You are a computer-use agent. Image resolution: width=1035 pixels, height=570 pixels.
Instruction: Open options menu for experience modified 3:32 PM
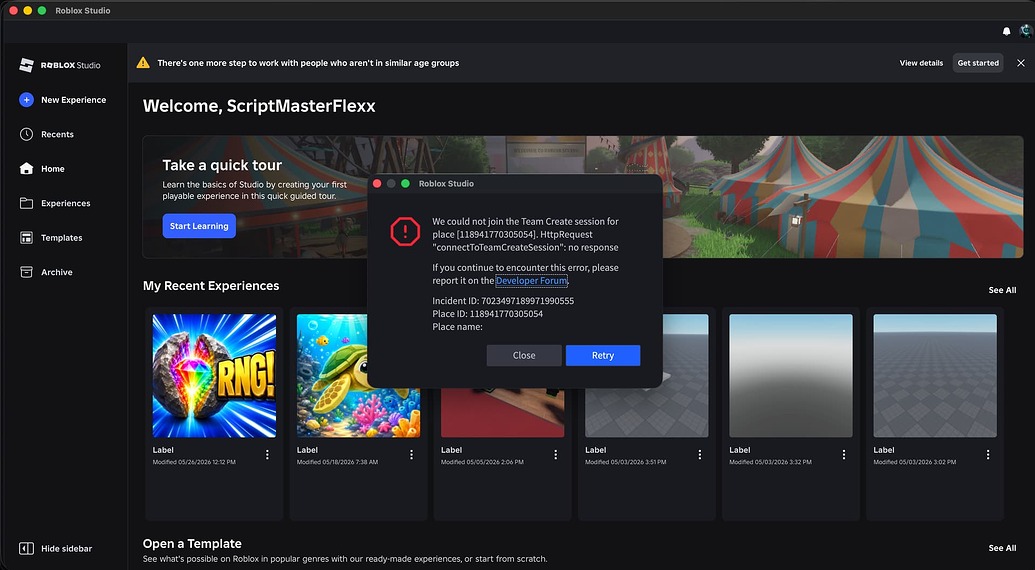click(x=844, y=455)
